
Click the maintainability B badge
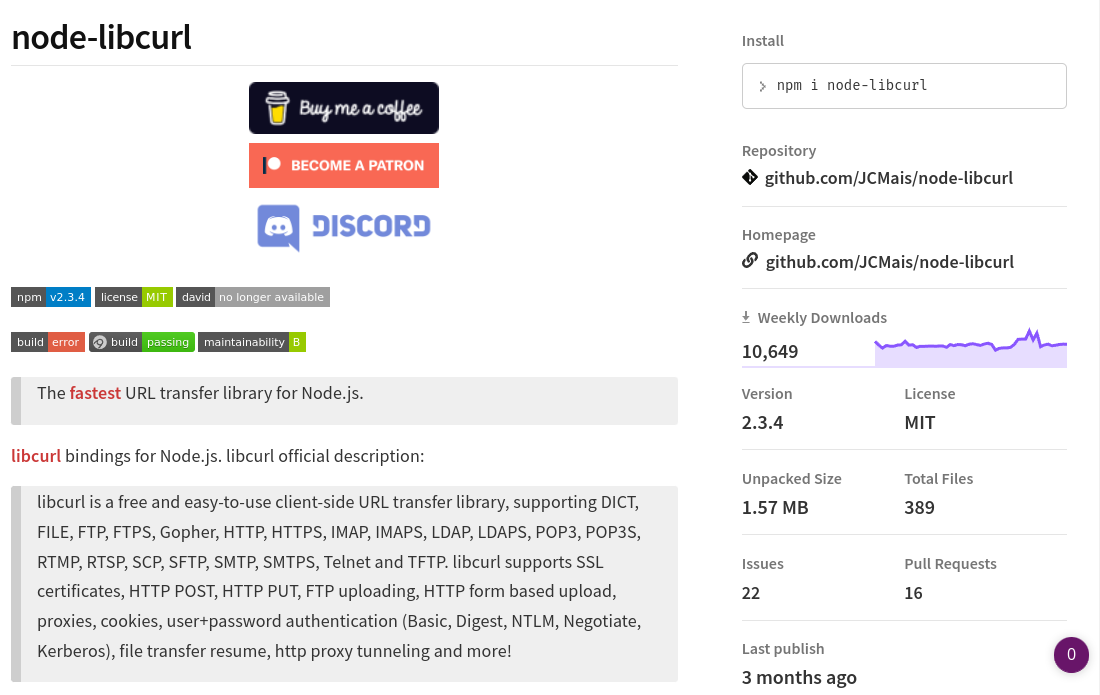click(252, 342)
